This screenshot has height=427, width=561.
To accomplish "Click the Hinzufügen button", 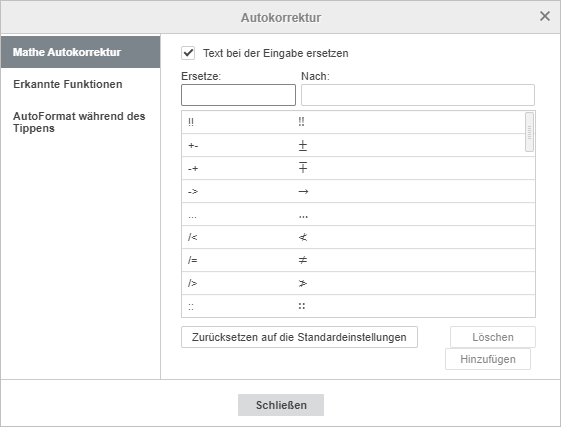I will click(488, 359).
